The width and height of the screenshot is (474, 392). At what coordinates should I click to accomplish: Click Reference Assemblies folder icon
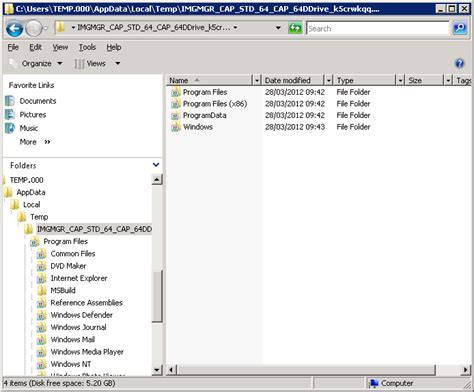pyautogui.click(x=41, y=303)
